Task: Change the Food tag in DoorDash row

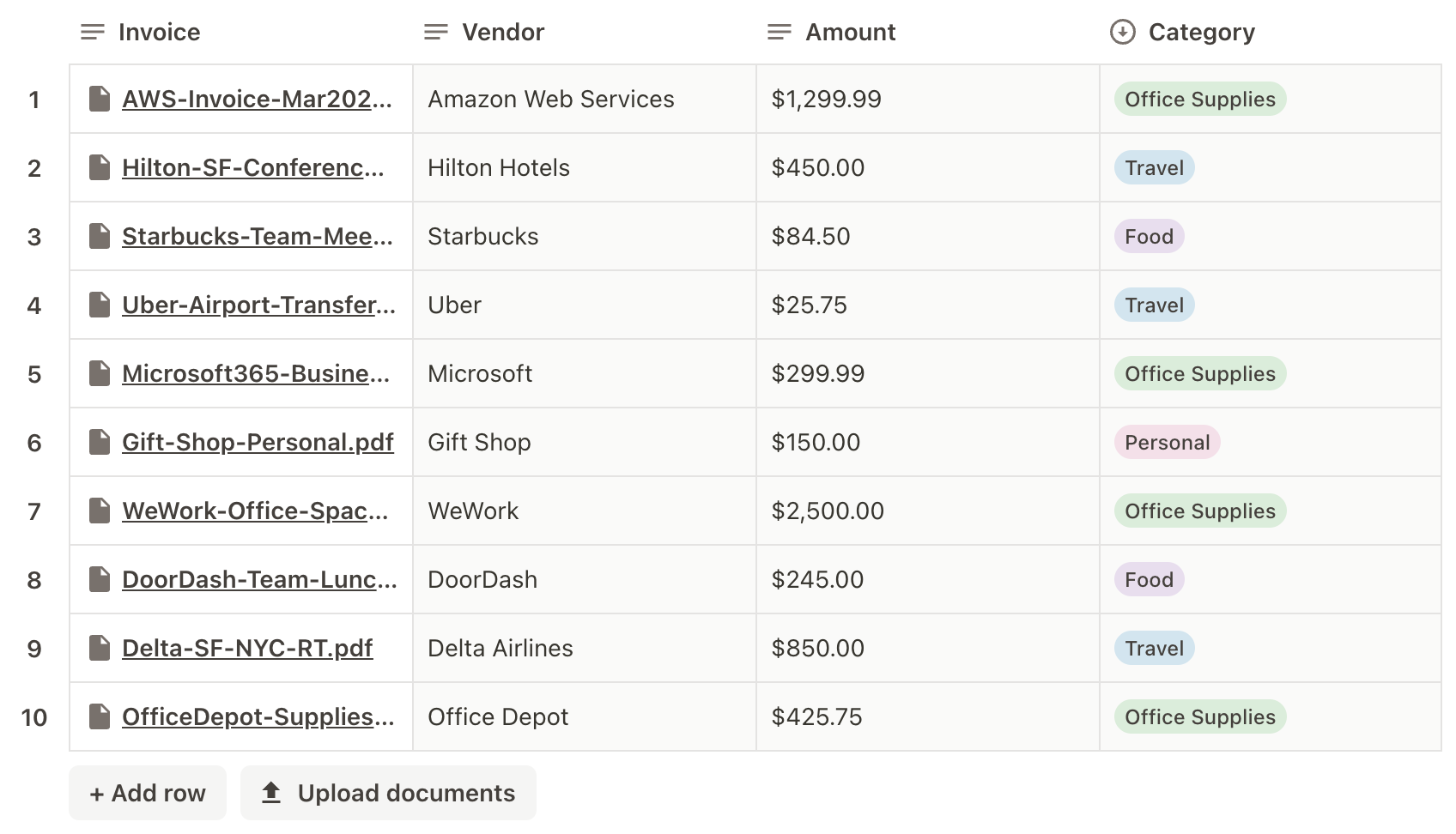Action: [x=1150, y=579]
